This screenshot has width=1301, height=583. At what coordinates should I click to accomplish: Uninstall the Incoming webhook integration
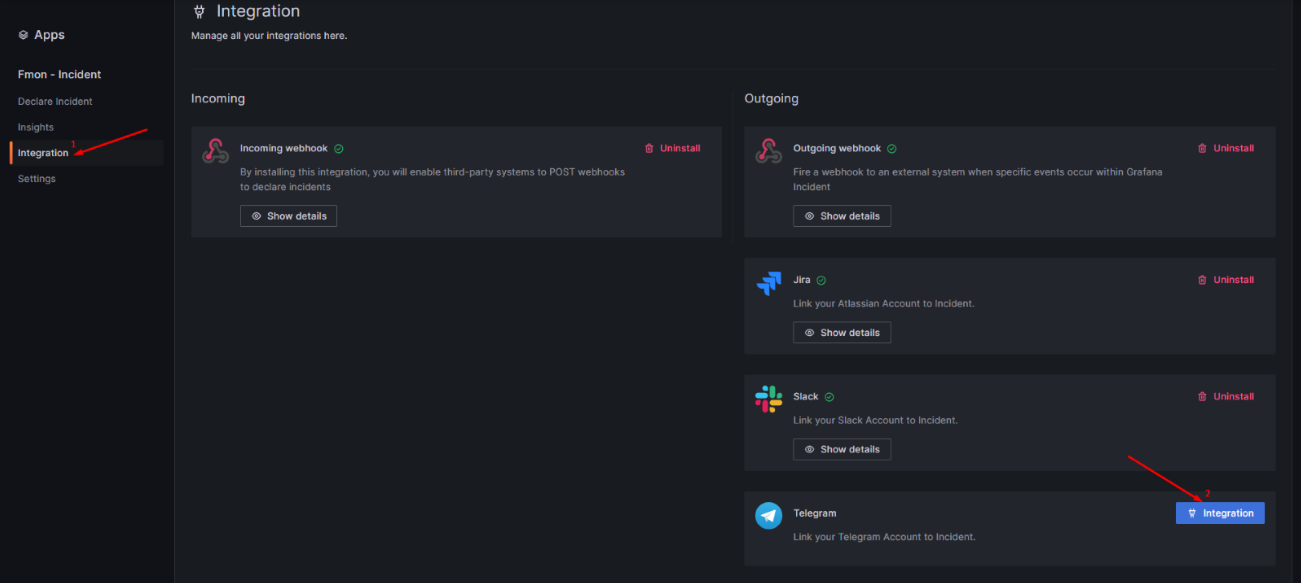[x=672, y=149]
